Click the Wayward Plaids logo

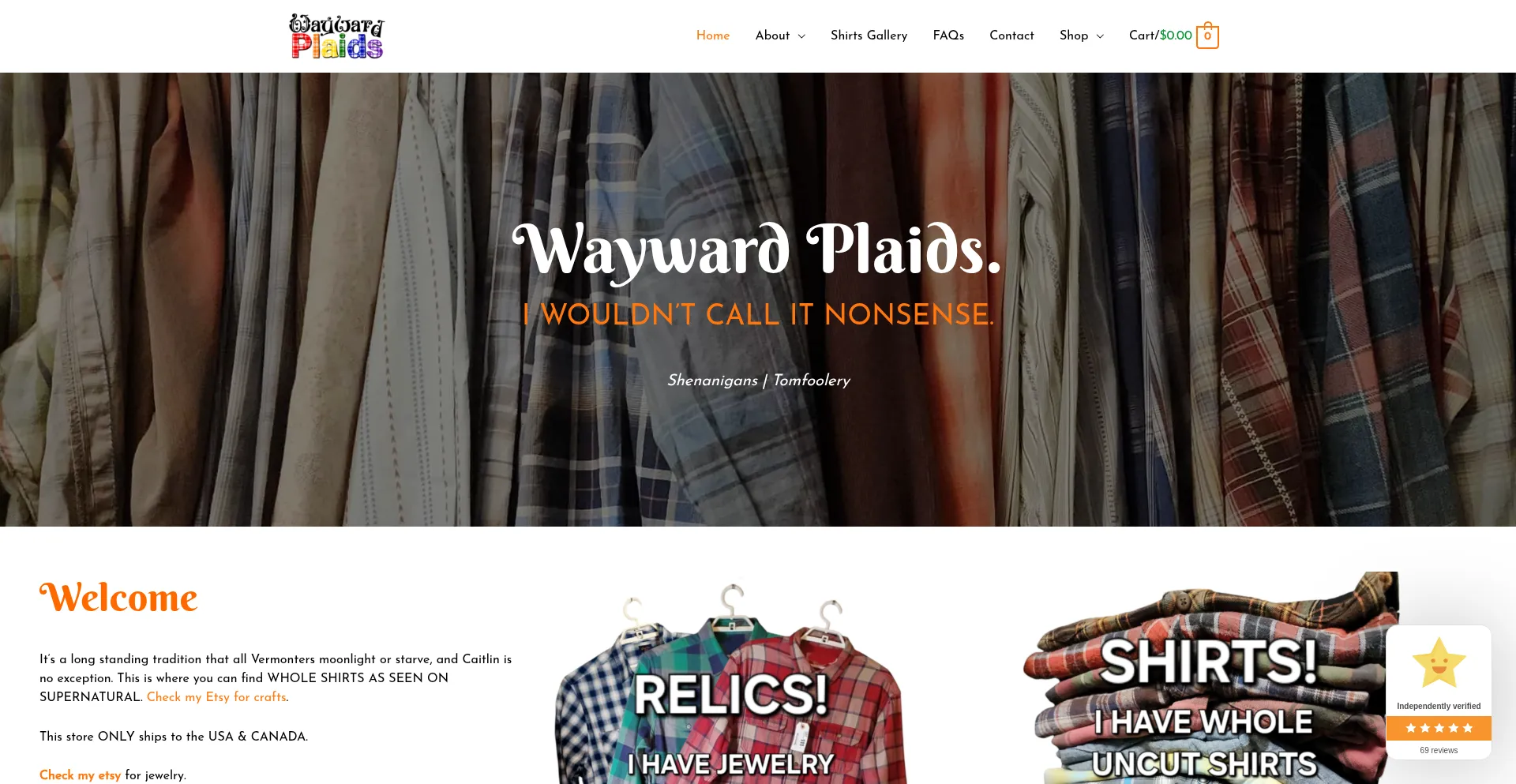pos(336,36)
